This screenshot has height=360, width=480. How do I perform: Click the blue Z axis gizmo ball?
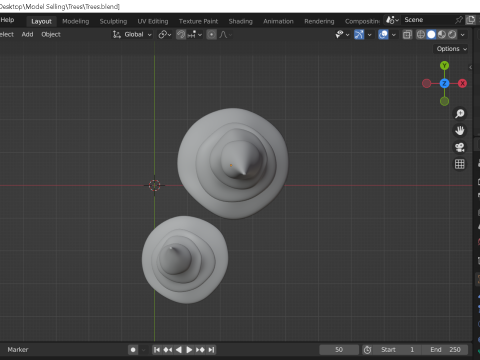click(444, 83)
